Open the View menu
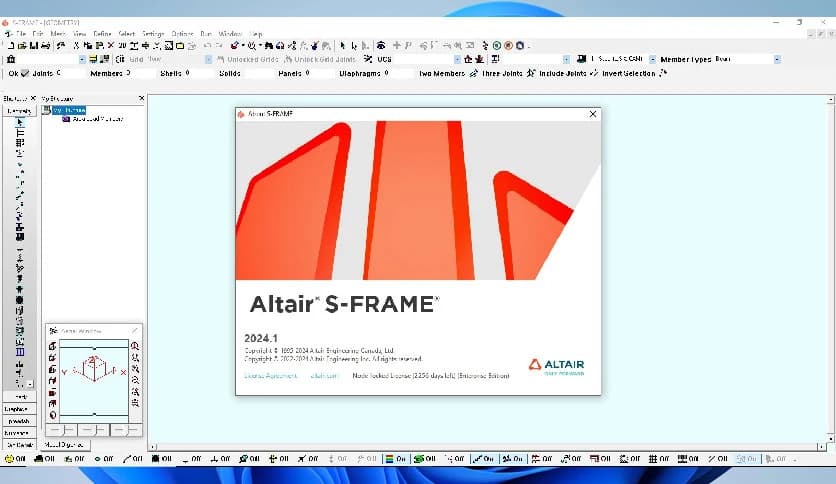 79,33
